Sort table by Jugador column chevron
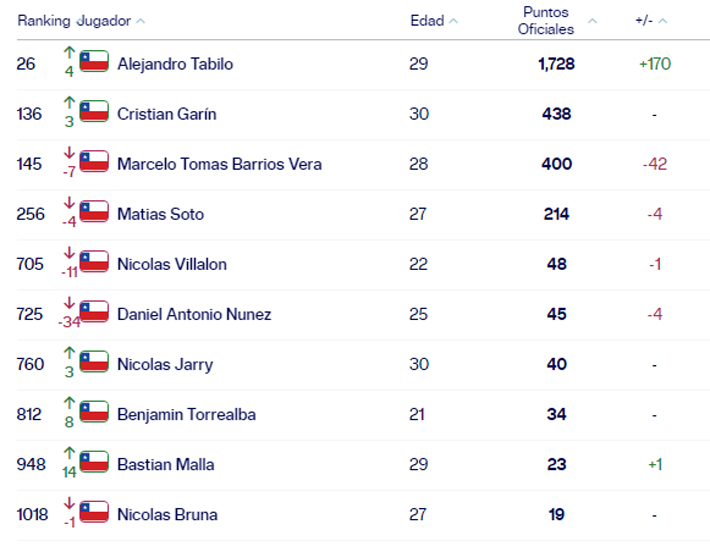This screenshot has height=552, width=710. coord(141,21)
